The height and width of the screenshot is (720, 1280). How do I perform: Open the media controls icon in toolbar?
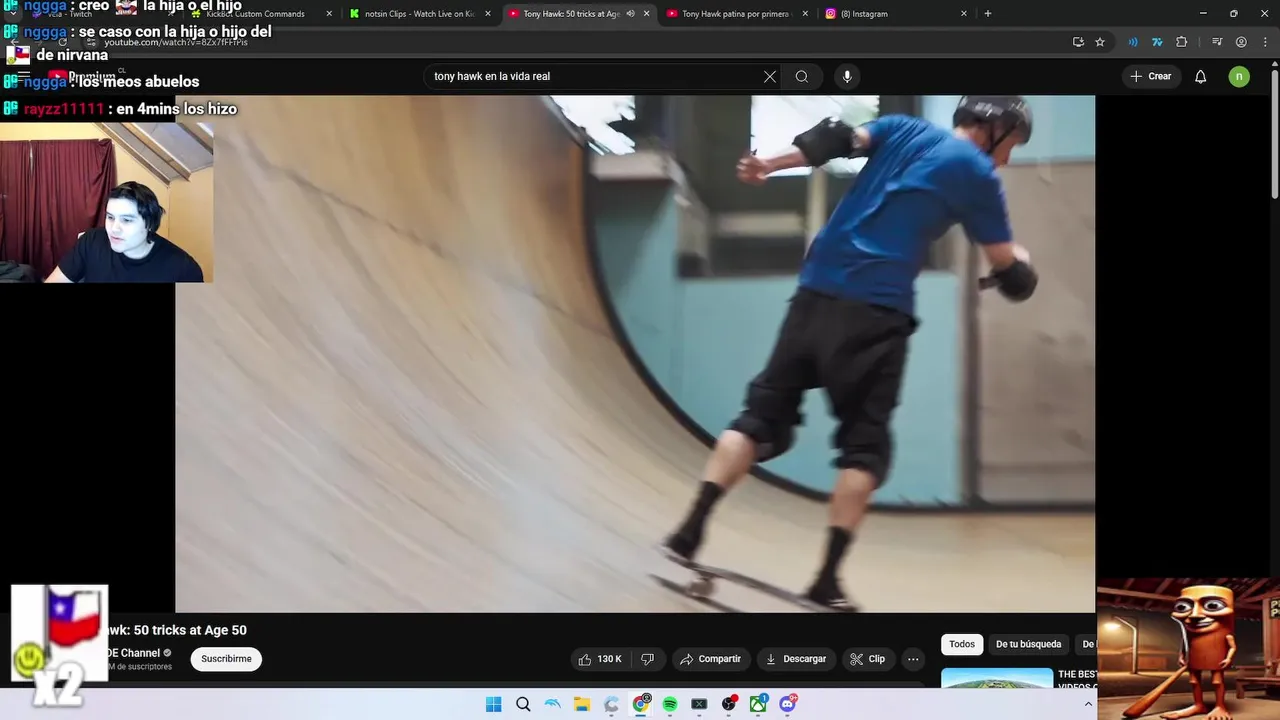coord(1217,42)
